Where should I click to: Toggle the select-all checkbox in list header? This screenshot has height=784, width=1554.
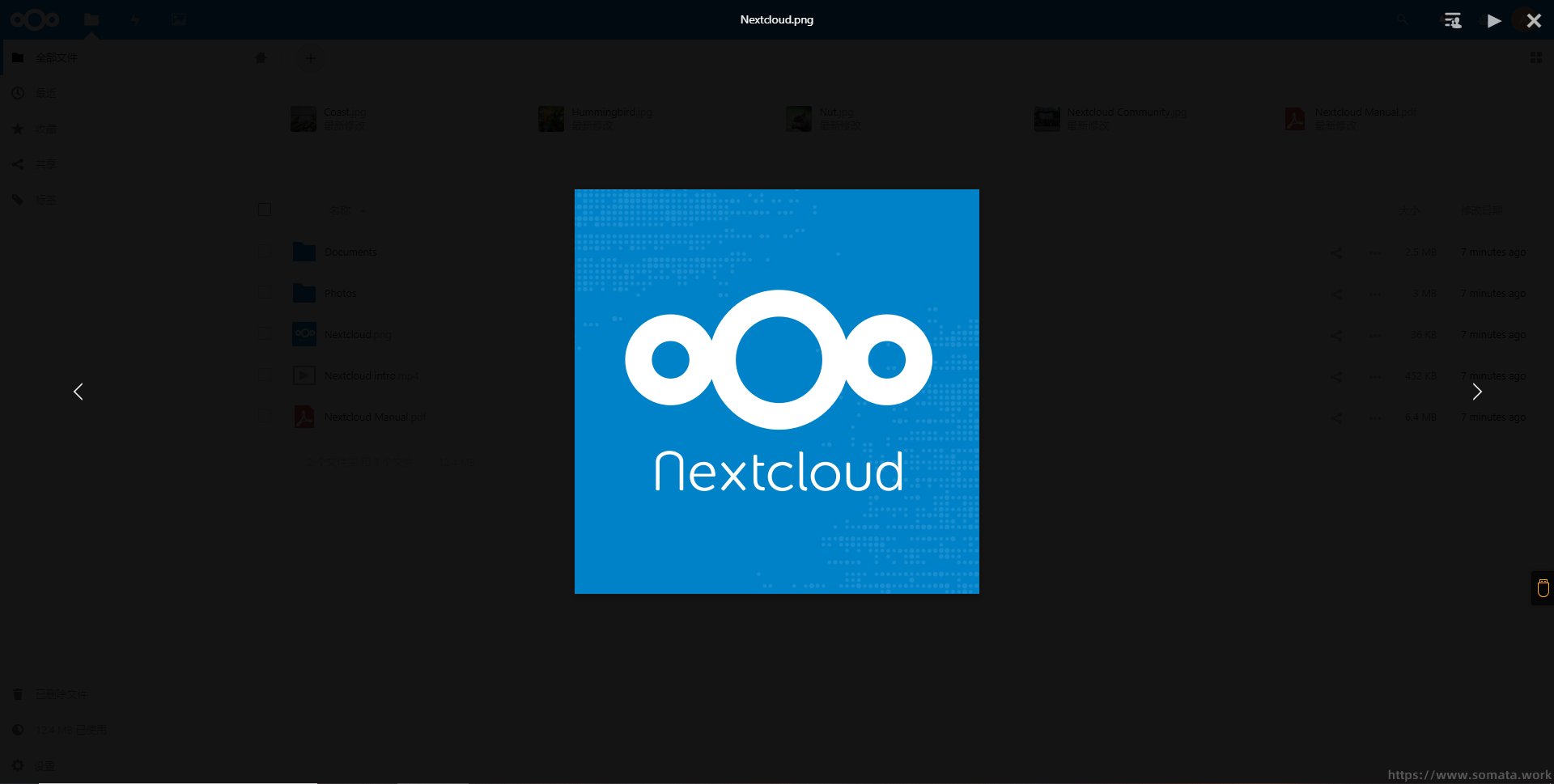coord(264,210)
